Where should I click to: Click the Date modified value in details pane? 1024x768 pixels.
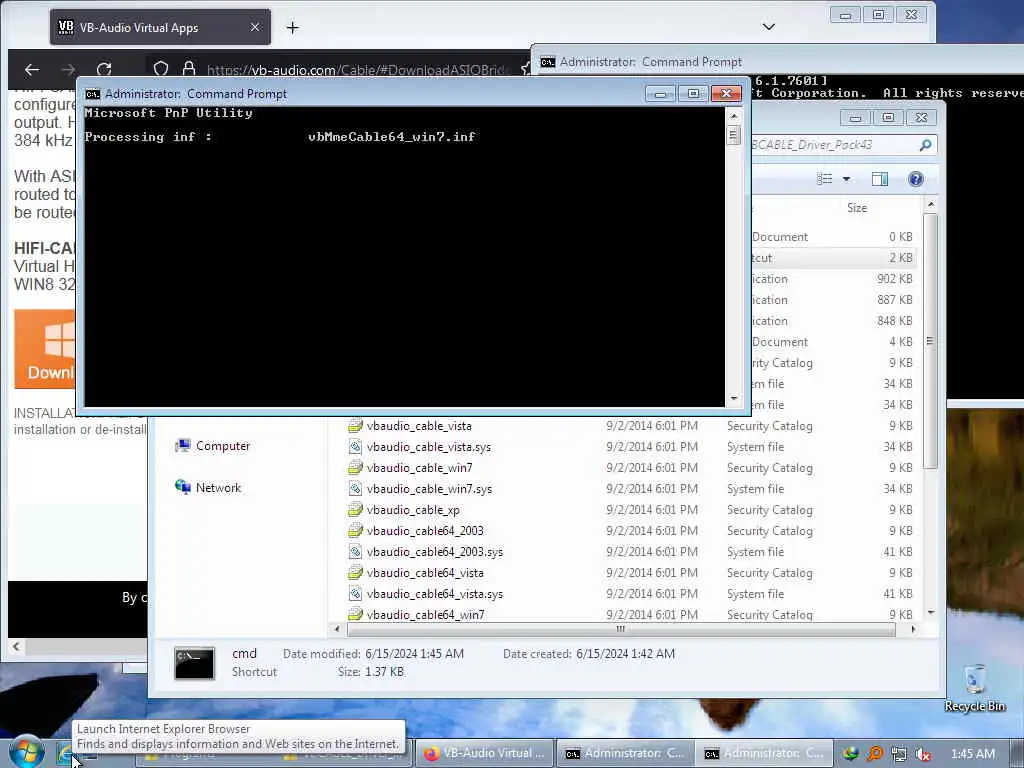coord(415,654)
